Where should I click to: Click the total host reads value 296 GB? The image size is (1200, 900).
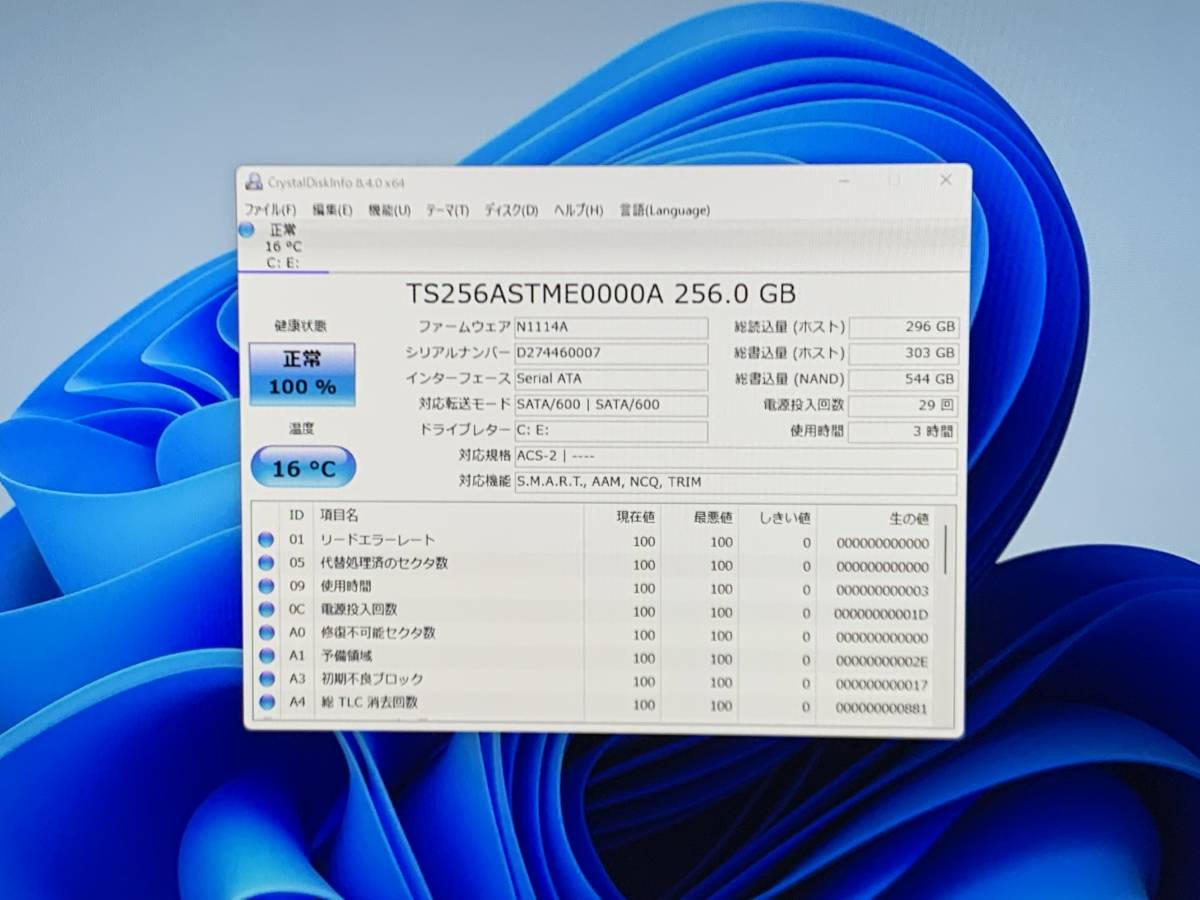(x=904, y=327)
